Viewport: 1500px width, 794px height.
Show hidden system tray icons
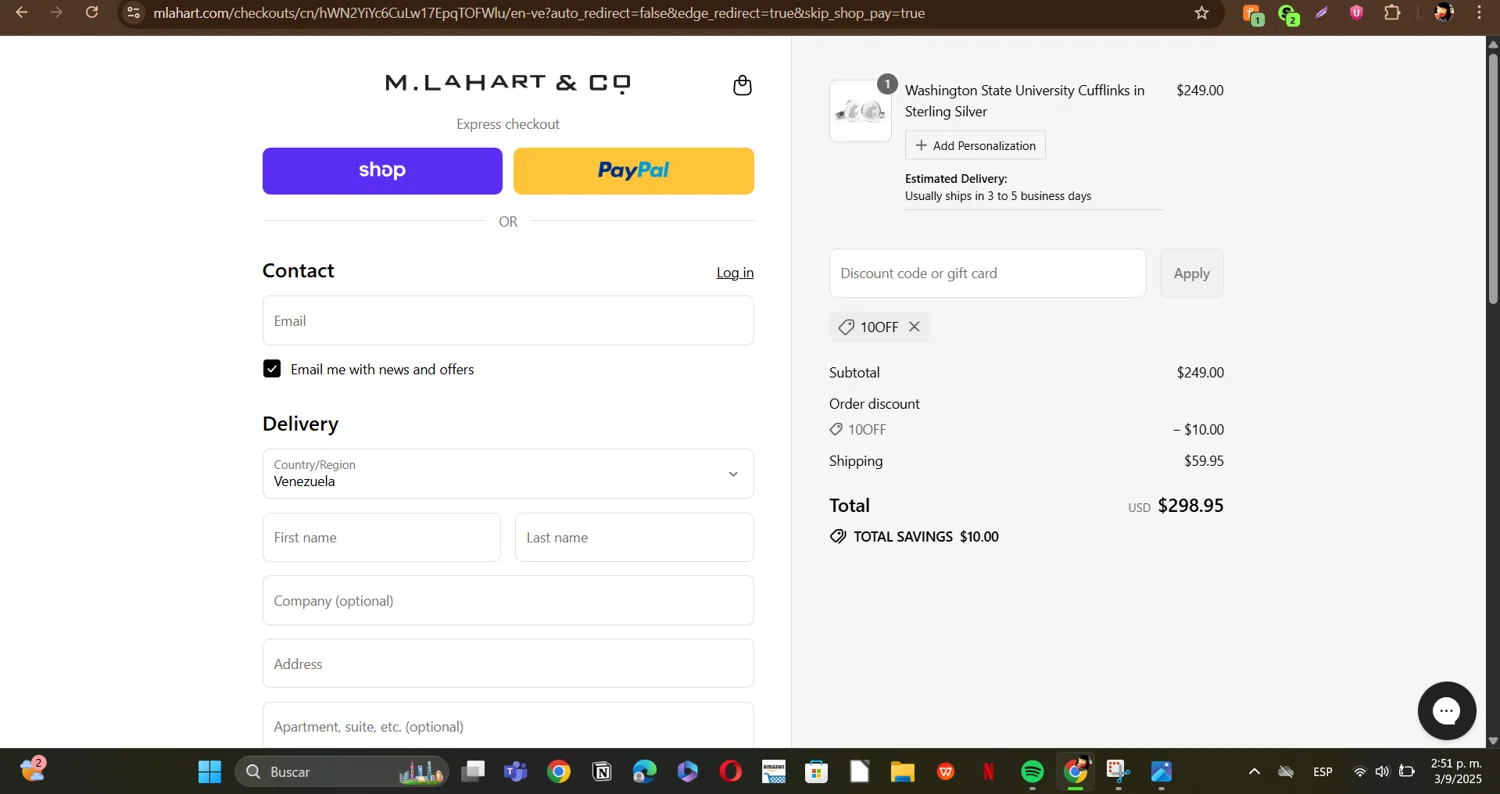pyautogui.click(x=1254, y=772)
